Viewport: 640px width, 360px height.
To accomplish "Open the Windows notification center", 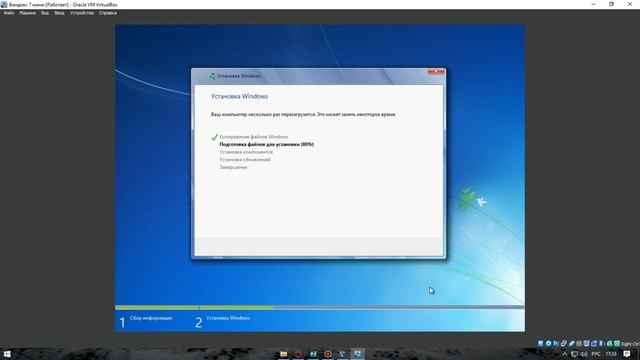I will (x=627, y=354).
